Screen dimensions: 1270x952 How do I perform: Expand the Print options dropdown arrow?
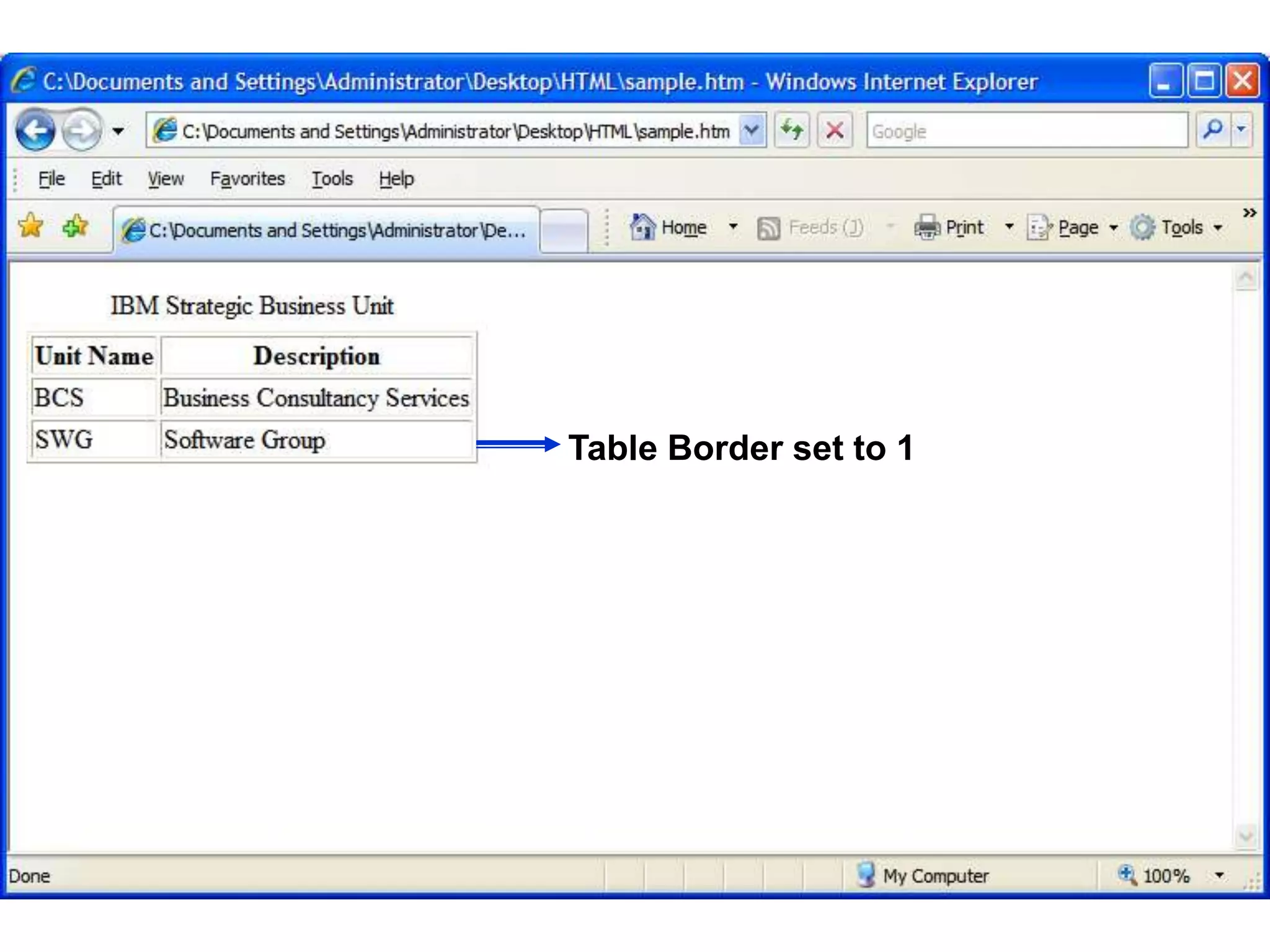click(x=1009, y=226)
